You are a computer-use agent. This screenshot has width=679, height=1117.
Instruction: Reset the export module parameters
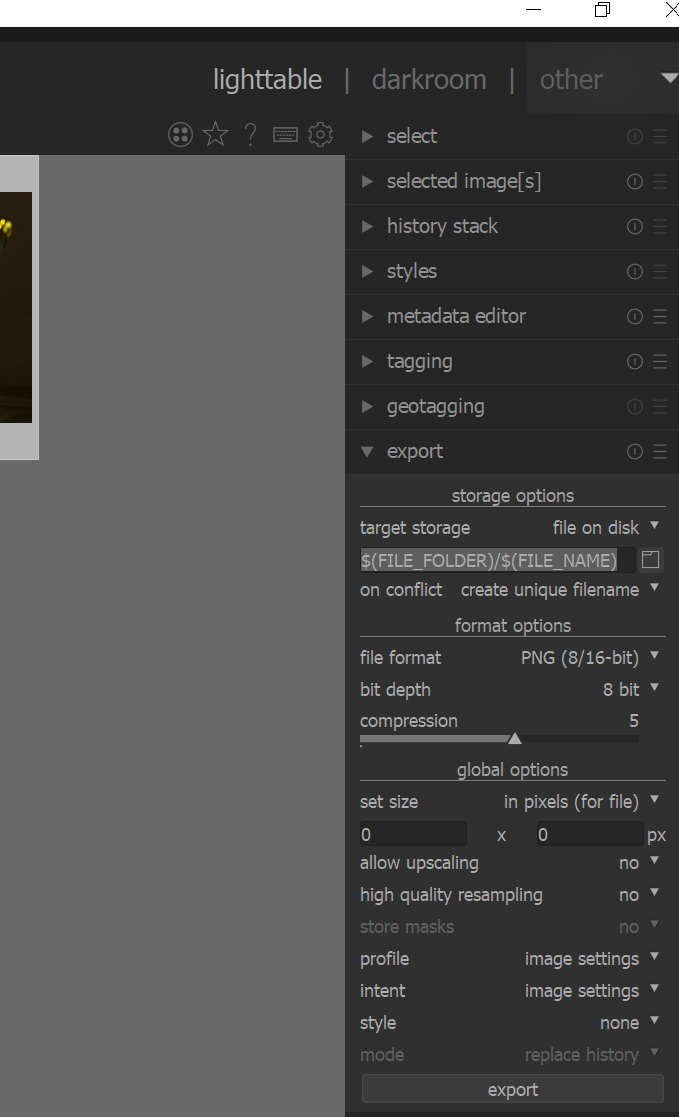click(x=634, y=452)
